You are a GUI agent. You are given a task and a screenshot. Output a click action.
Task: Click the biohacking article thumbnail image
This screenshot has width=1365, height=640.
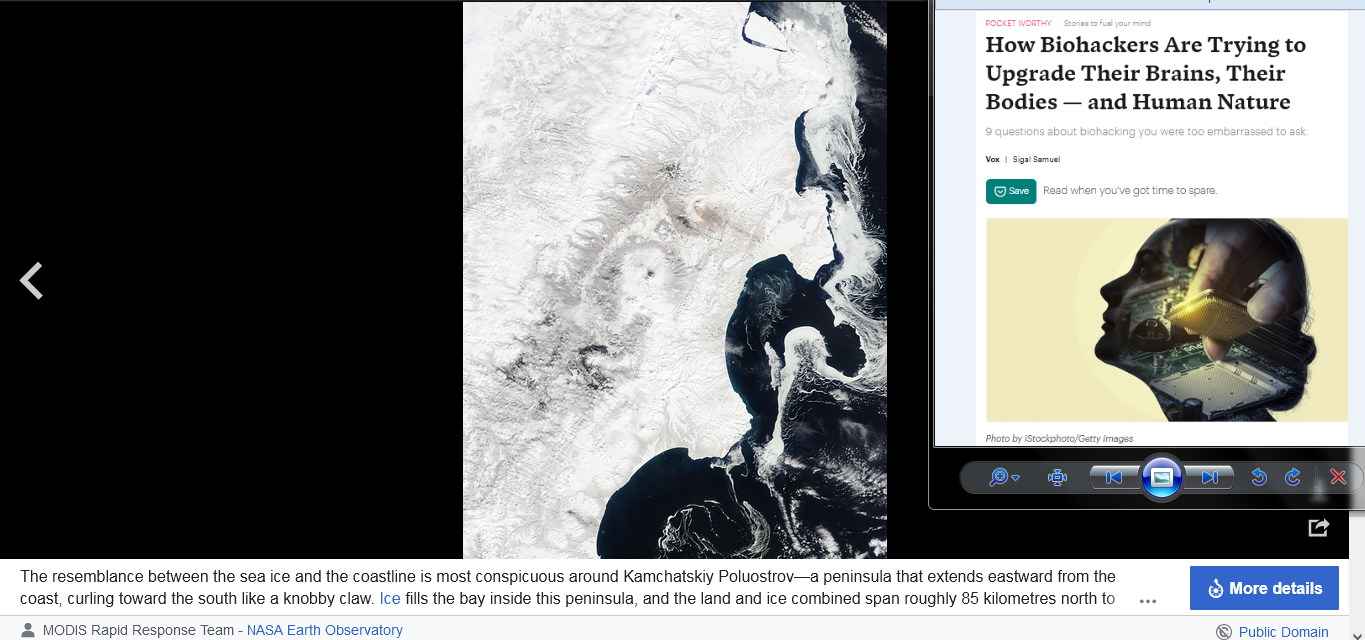[x=1167, y=320]
